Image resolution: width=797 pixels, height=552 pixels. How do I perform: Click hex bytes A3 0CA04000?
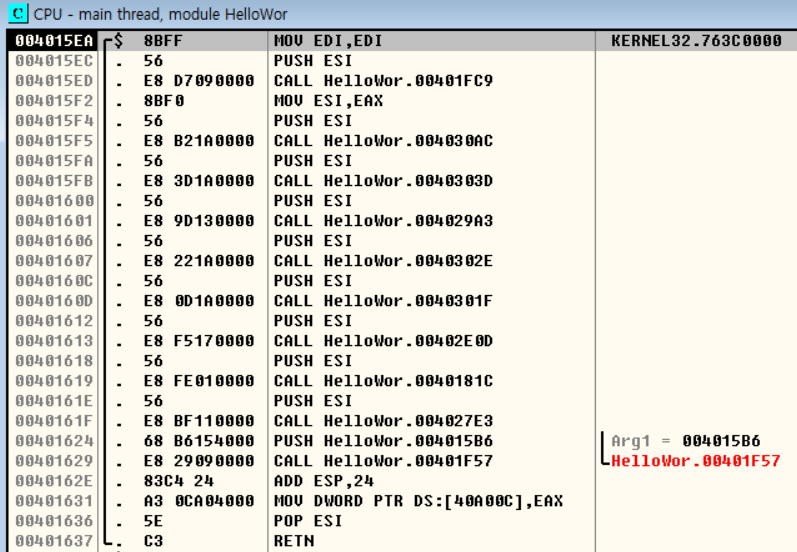(199, 501)
